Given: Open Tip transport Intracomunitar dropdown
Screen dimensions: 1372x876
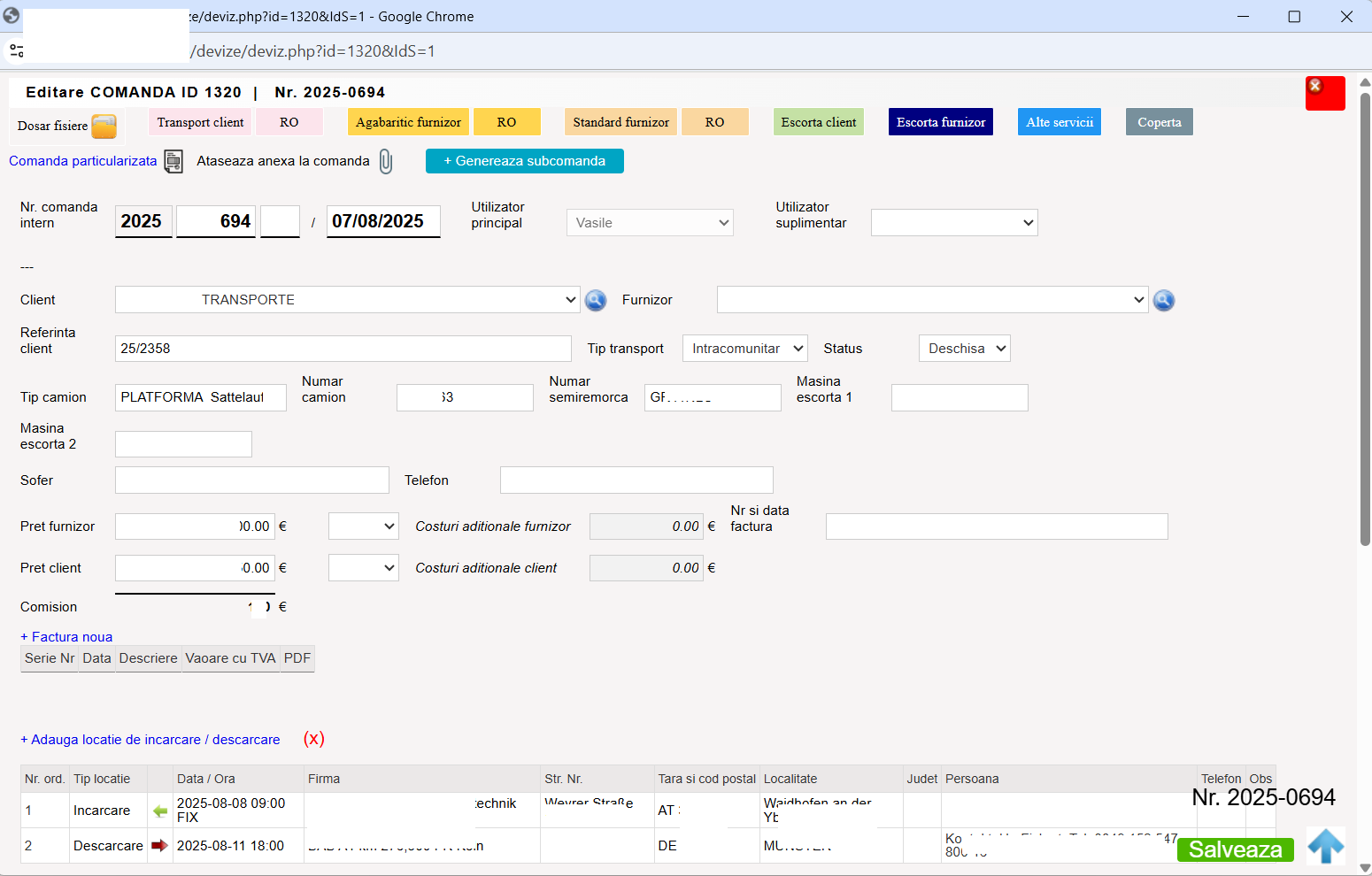Looking at the screenshot, I should [745, 349].
